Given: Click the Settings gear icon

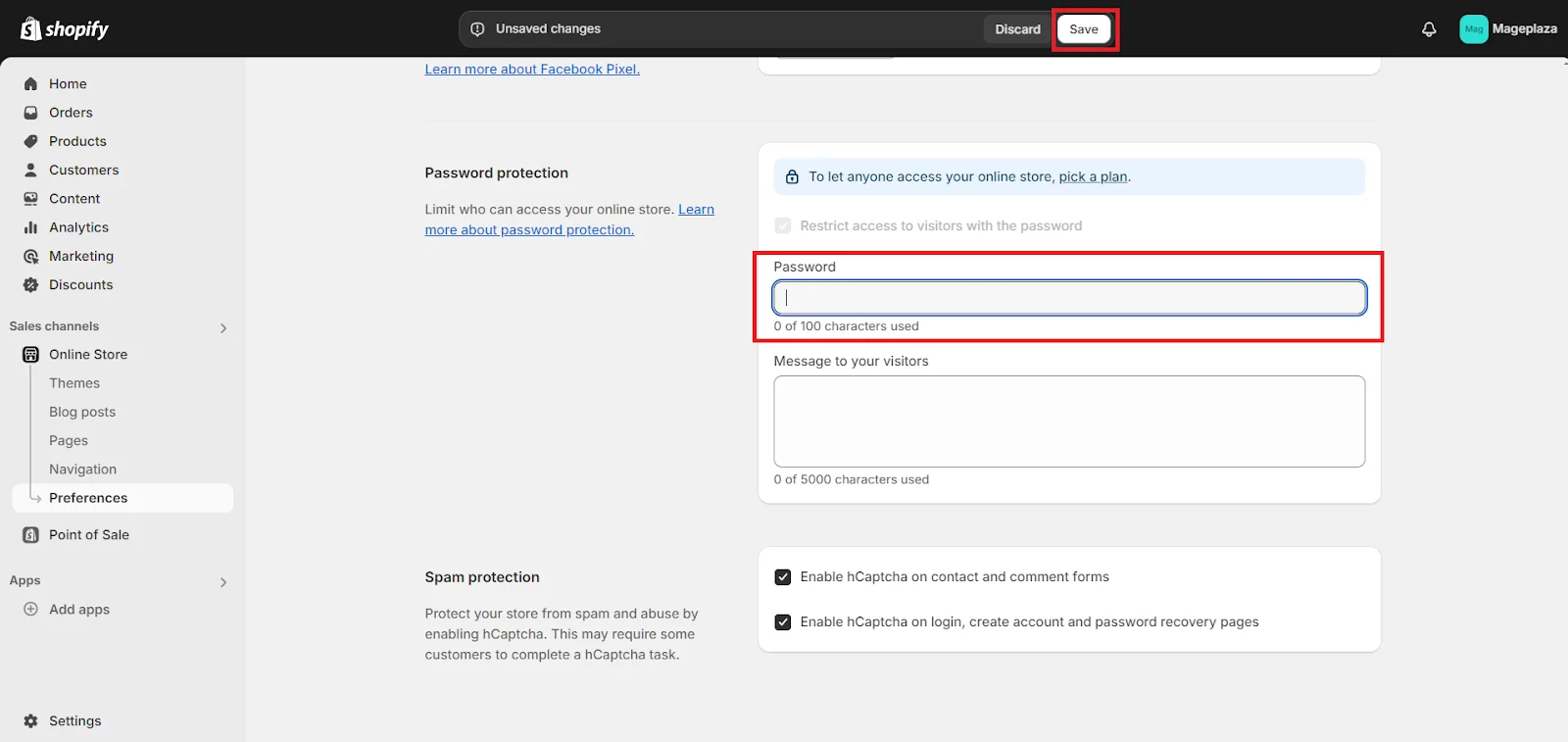Looking at the screenshot, I should [x=30, y=721].
